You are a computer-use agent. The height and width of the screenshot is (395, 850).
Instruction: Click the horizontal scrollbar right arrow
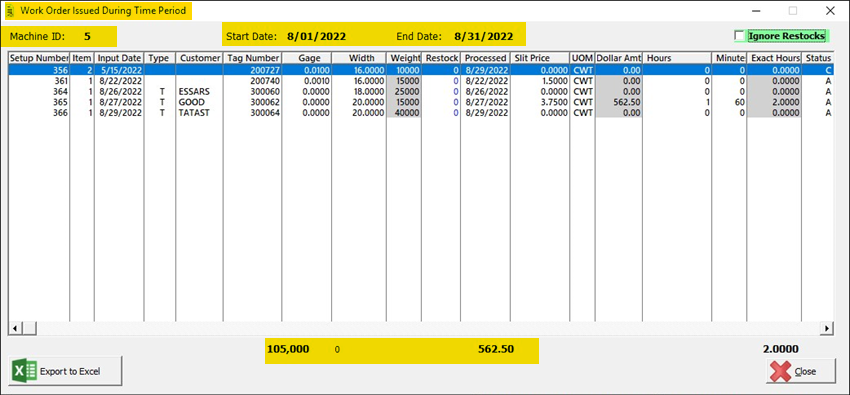(x=827, y=328)
